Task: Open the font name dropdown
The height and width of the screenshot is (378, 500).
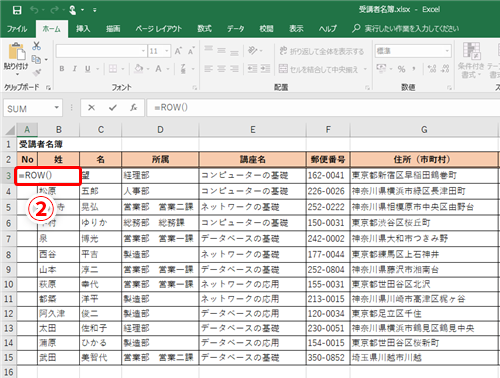Action: pyautogui.click(x=143, y=51)
